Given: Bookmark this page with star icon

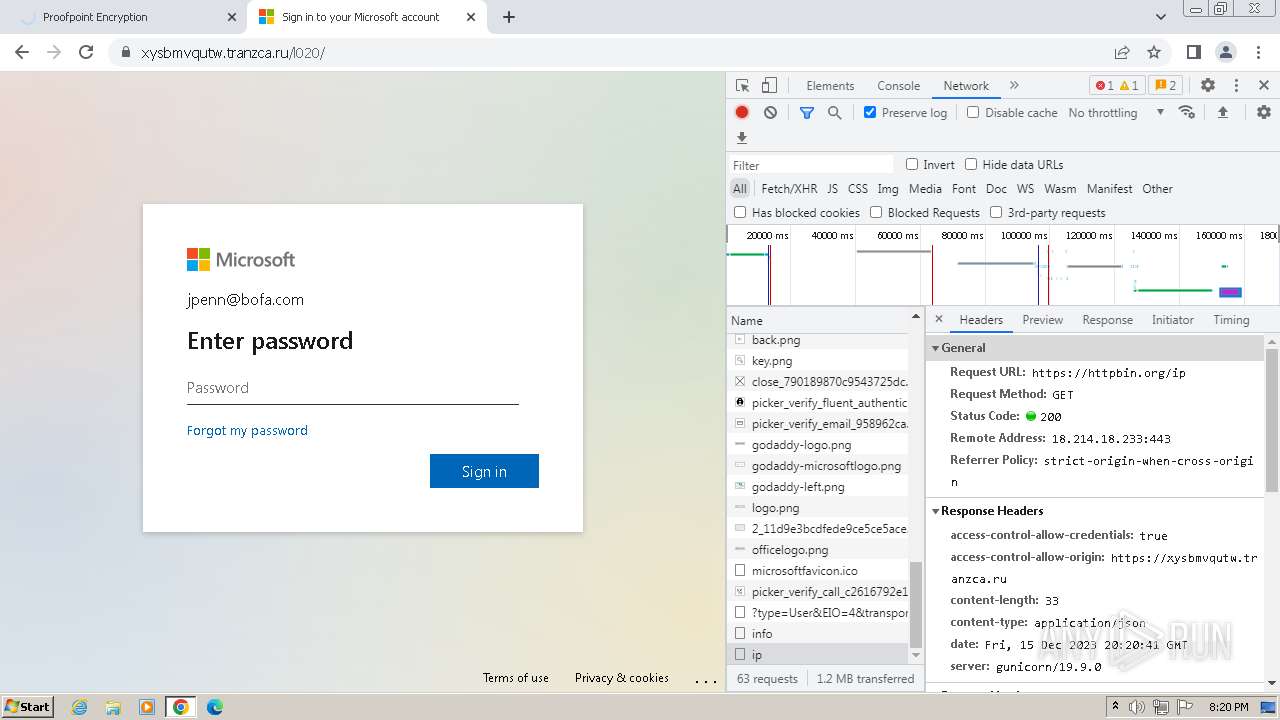Looking at the screenshot, I should coord(1154,52).
